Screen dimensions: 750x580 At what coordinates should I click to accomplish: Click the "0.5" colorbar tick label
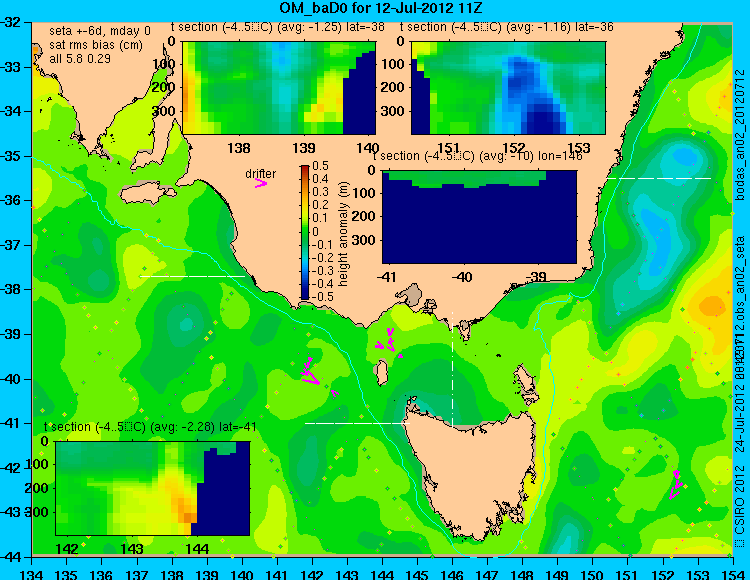pos(320,166)
